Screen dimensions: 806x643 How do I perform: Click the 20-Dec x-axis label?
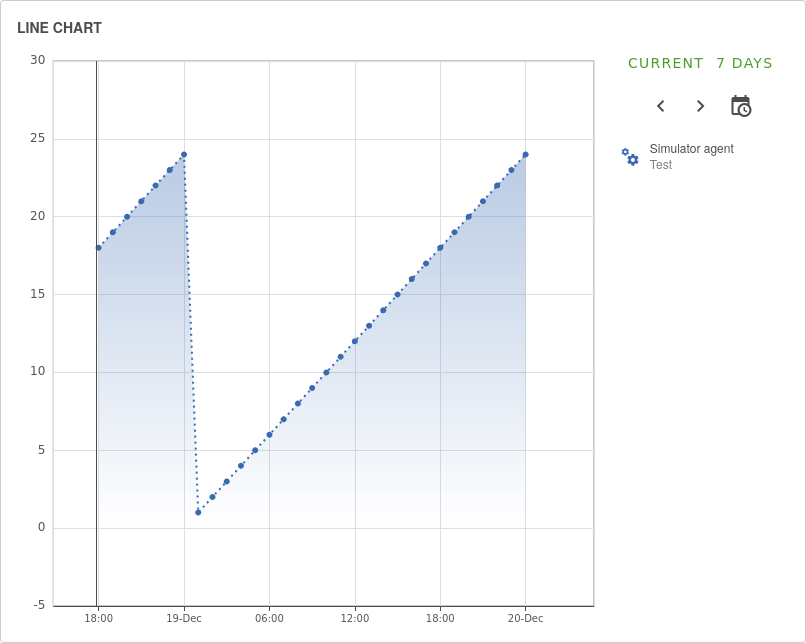tap(526, 618)
